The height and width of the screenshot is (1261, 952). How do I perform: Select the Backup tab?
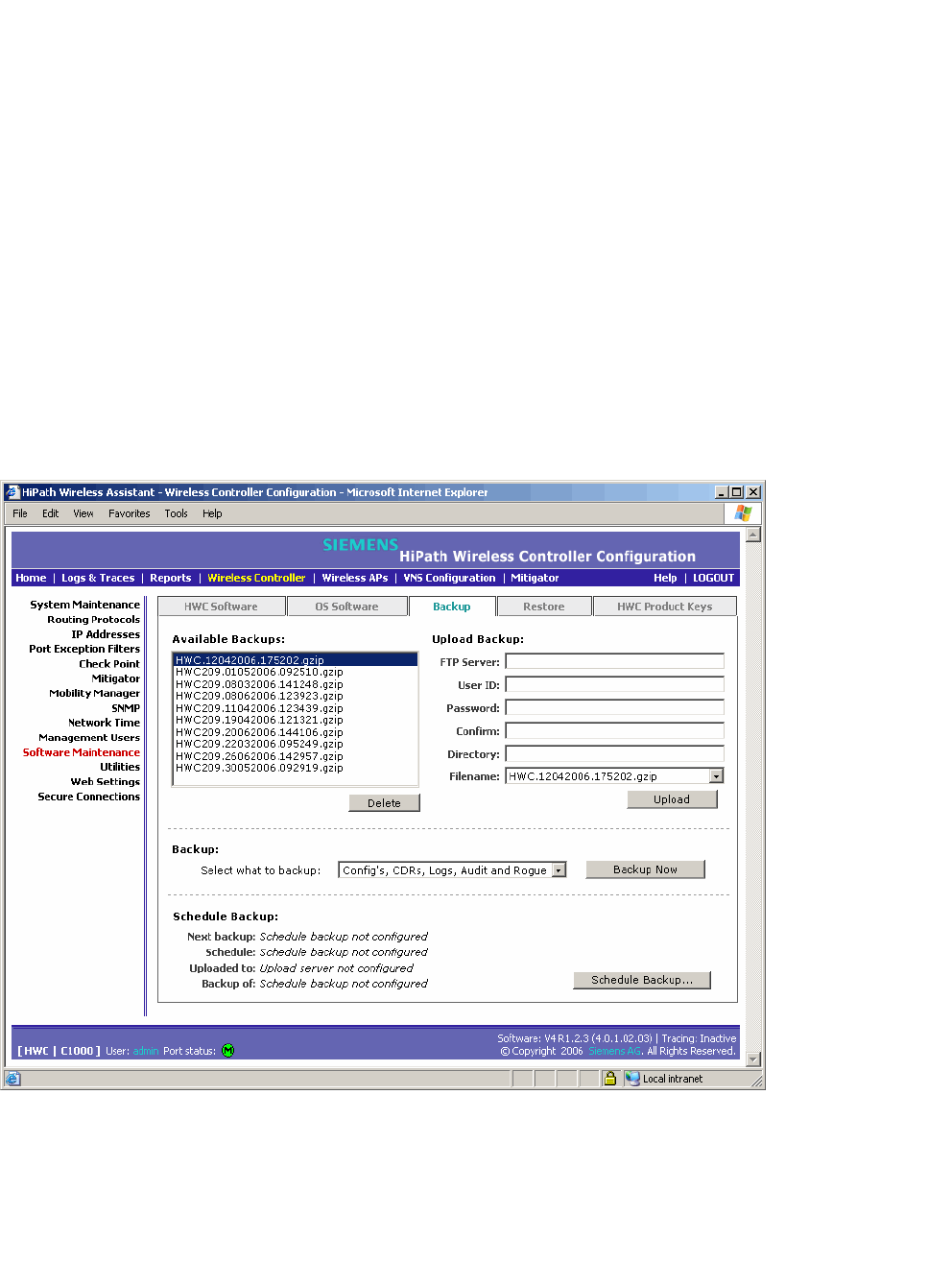click(x=452, y=607)
